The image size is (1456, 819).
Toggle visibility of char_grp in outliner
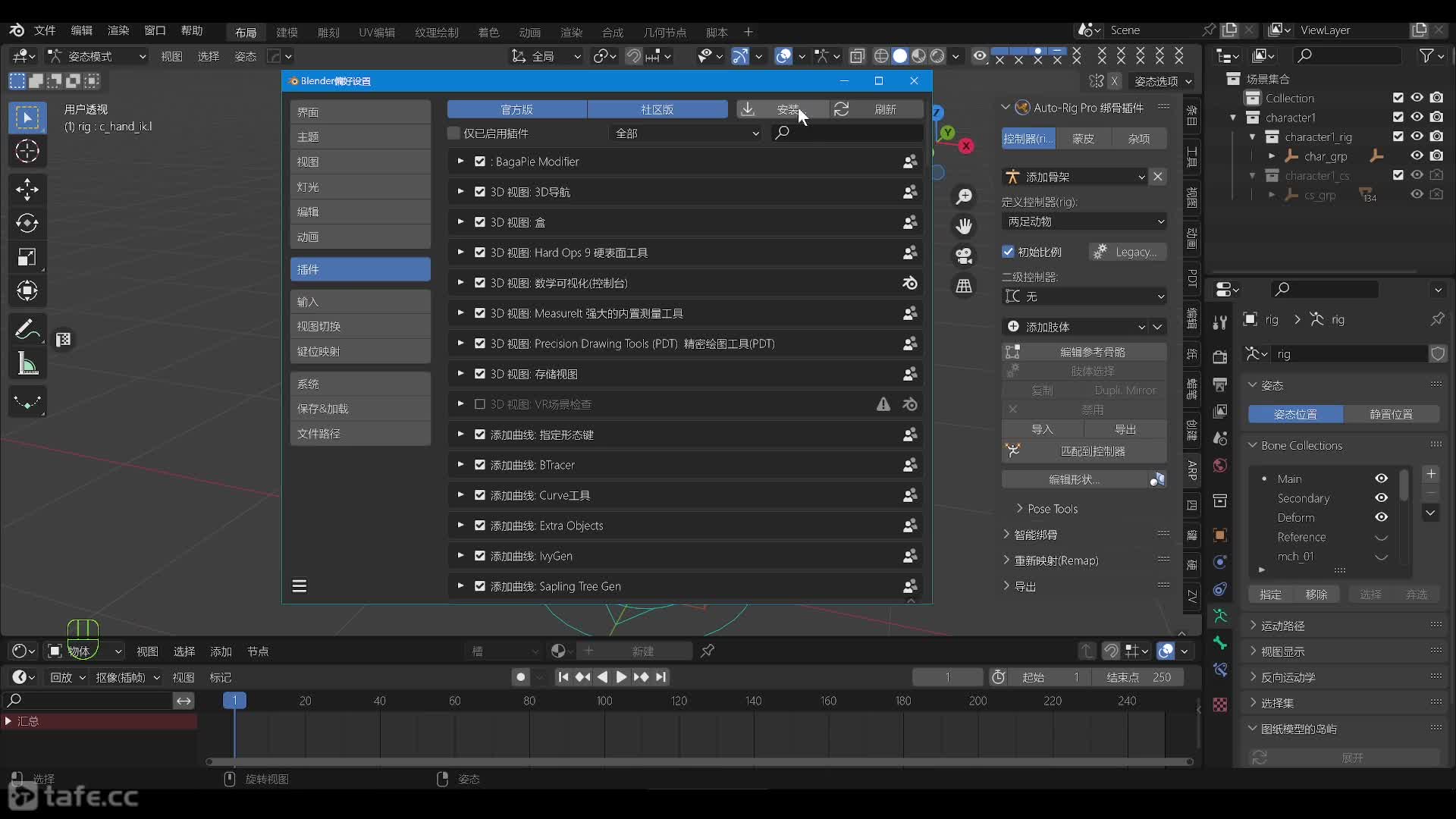pyautogui.click(x=1417, y=155)
